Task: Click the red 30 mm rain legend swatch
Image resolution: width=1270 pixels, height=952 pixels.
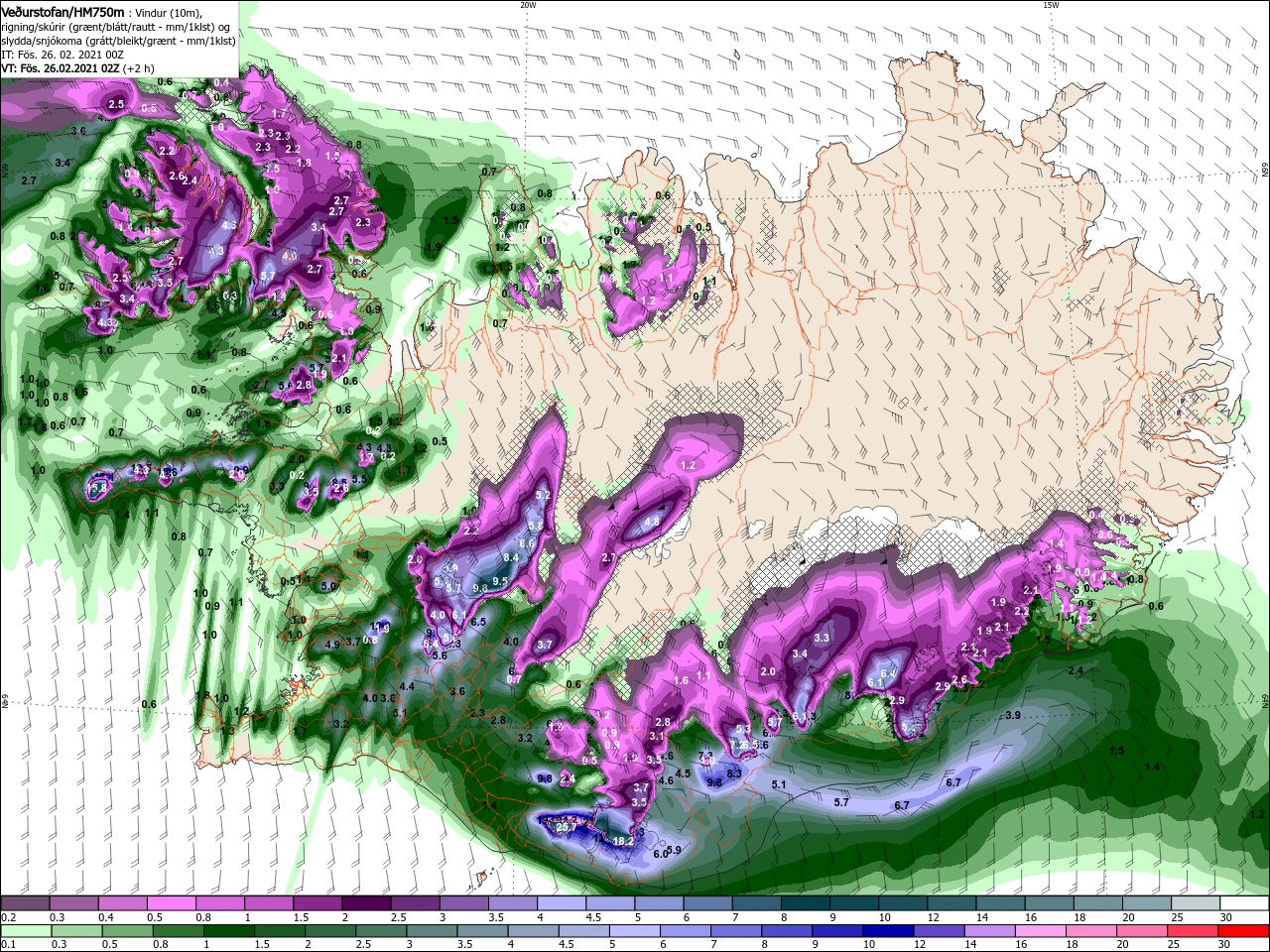Action: pos(1244,931)
